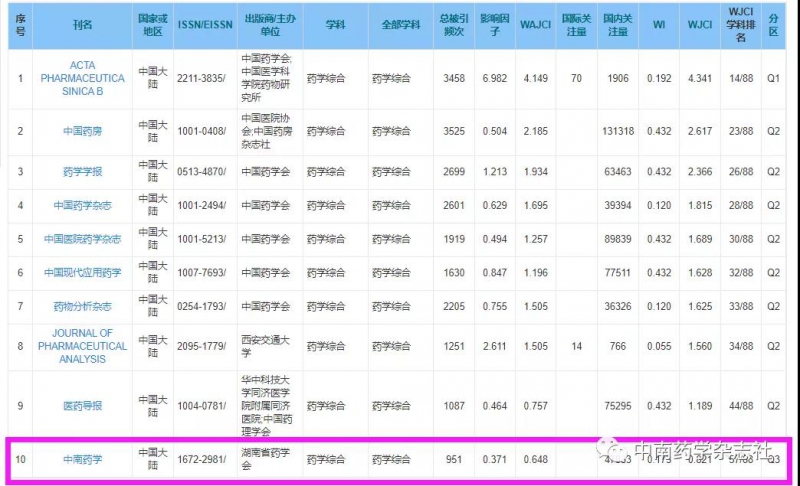
Task: Click the 国际关注量 column header
Action: (x=577, y=24)
